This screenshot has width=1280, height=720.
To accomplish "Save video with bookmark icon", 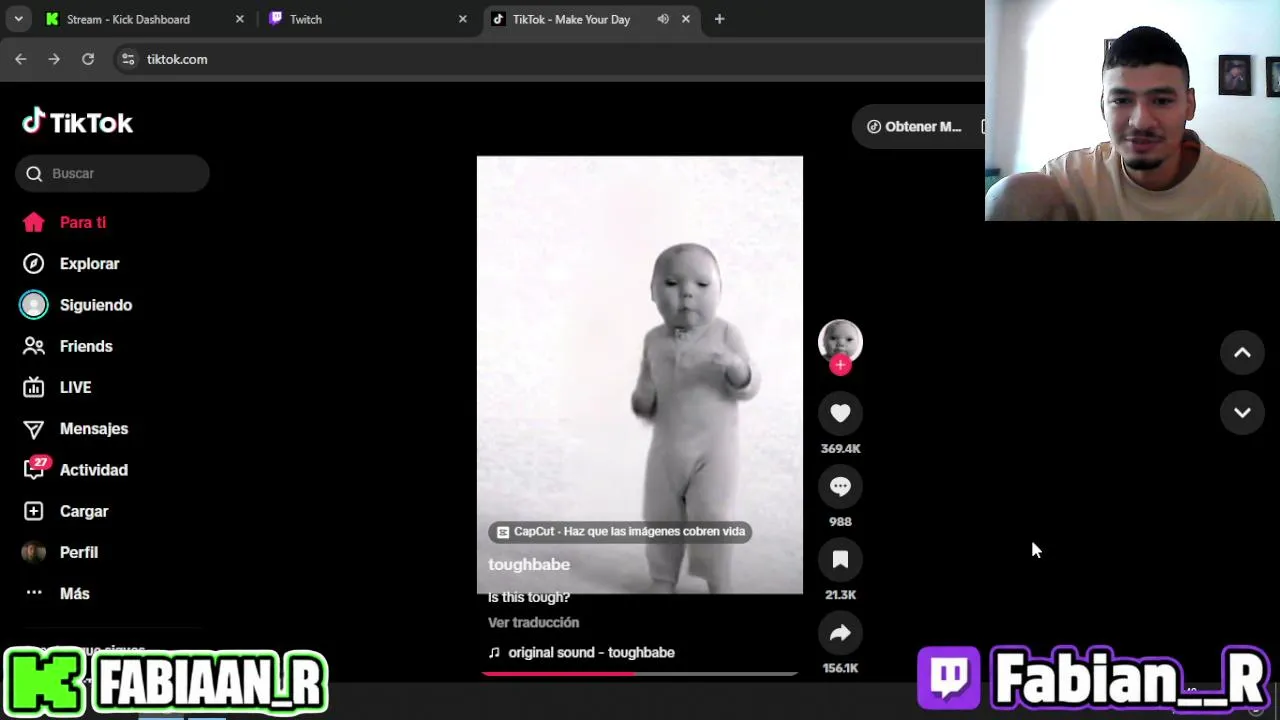I will [x=840, y=559].
